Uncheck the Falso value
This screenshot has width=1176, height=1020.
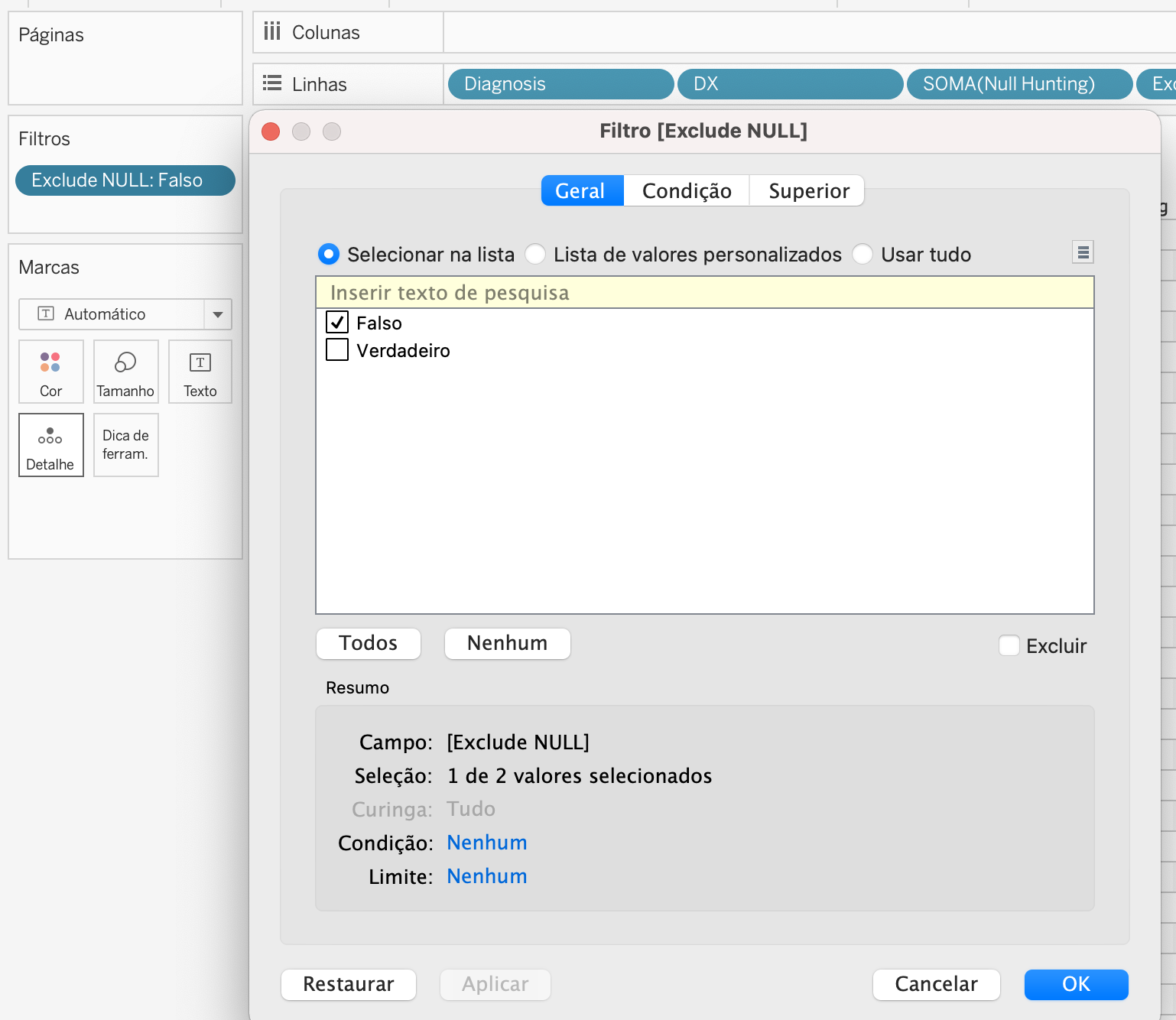click(337, 323)
